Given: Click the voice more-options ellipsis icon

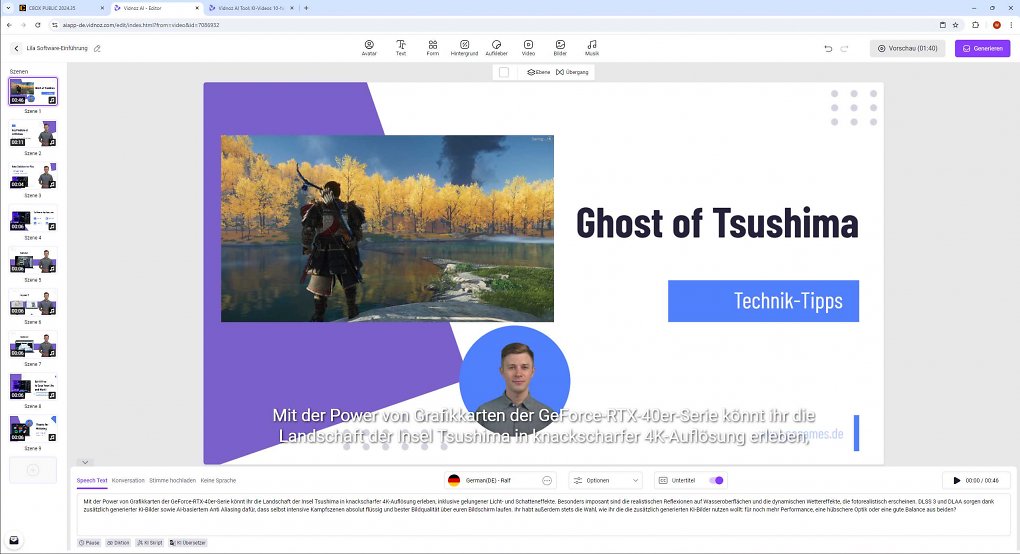Looking at the screenshot, I should click(547, 481).
